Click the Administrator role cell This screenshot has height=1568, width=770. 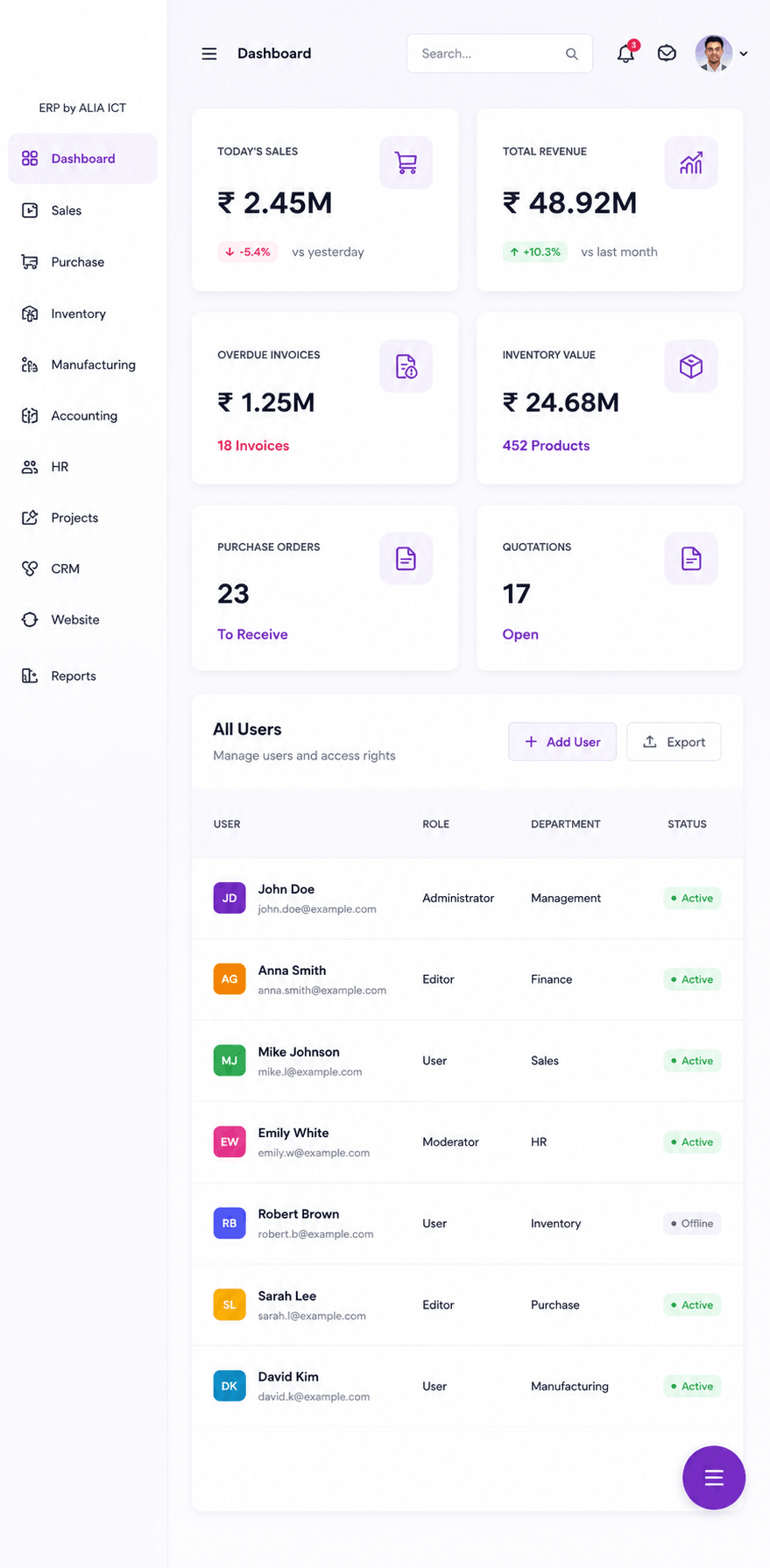[458, 898]
